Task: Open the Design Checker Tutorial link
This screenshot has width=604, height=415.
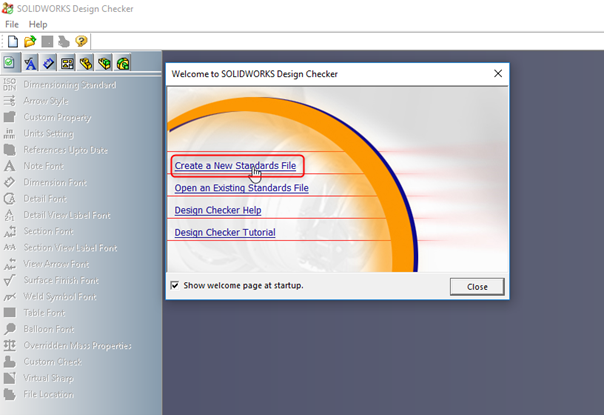Action: coord(225,233)
